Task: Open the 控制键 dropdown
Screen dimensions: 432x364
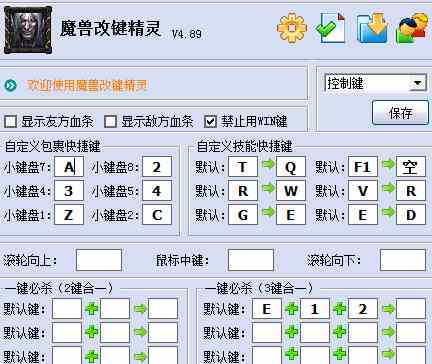Action: [x=376, y=83]
